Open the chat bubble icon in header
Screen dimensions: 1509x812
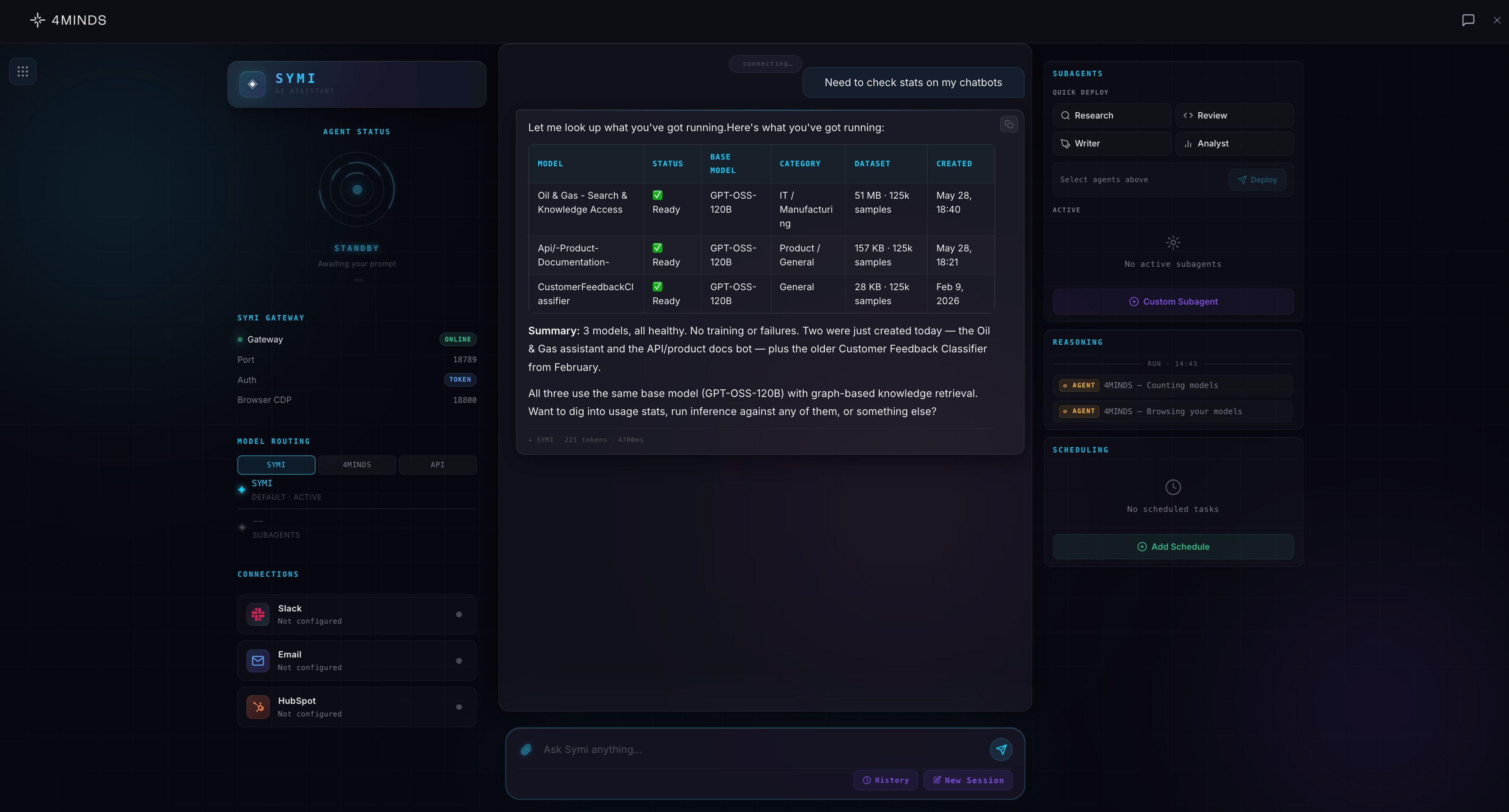[1468, 20]
